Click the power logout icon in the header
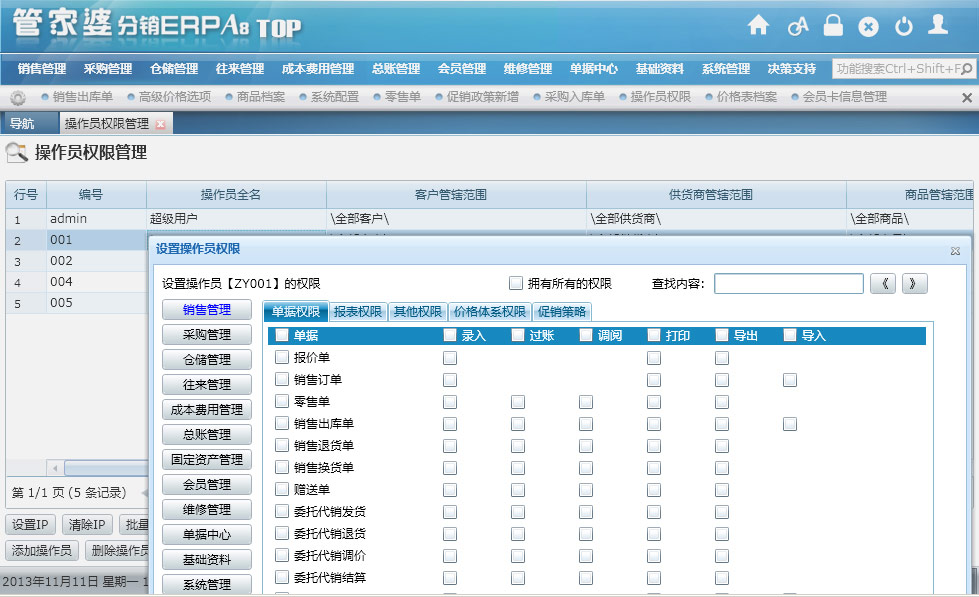The image size is (979, 597). tap(903, 26)
